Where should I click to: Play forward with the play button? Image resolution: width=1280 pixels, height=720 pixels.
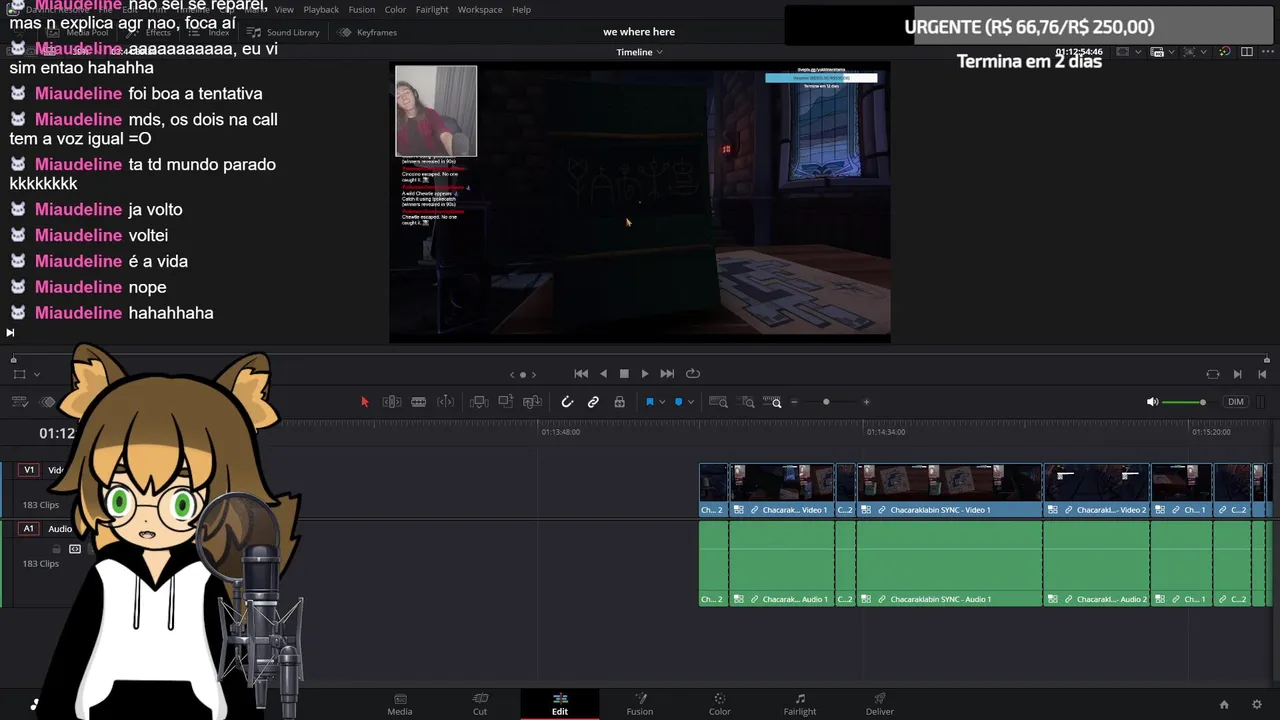pos(645,374)
